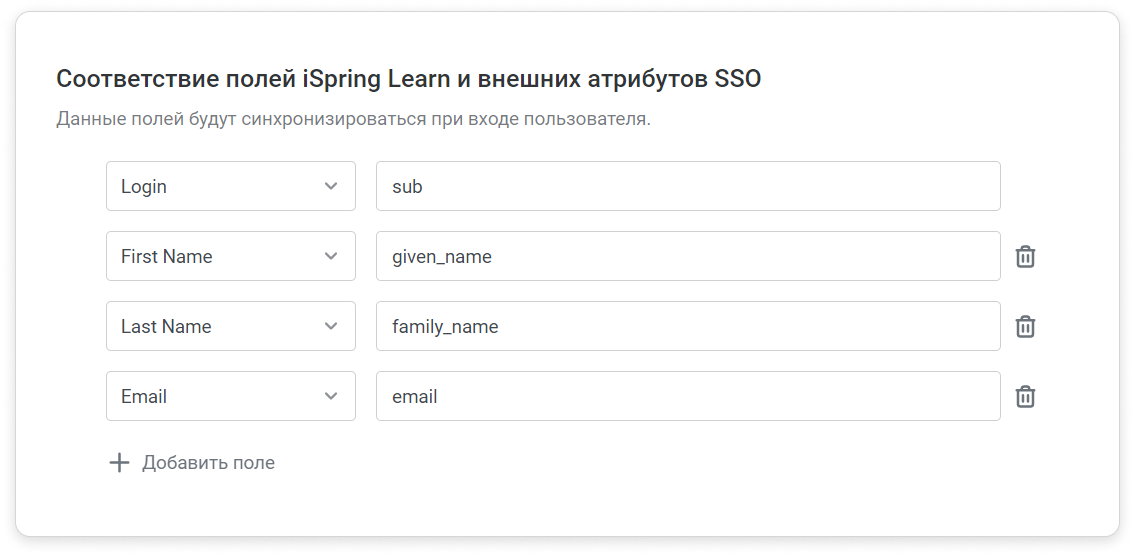Delete the Last Name field mapping

click(1025, 327)
